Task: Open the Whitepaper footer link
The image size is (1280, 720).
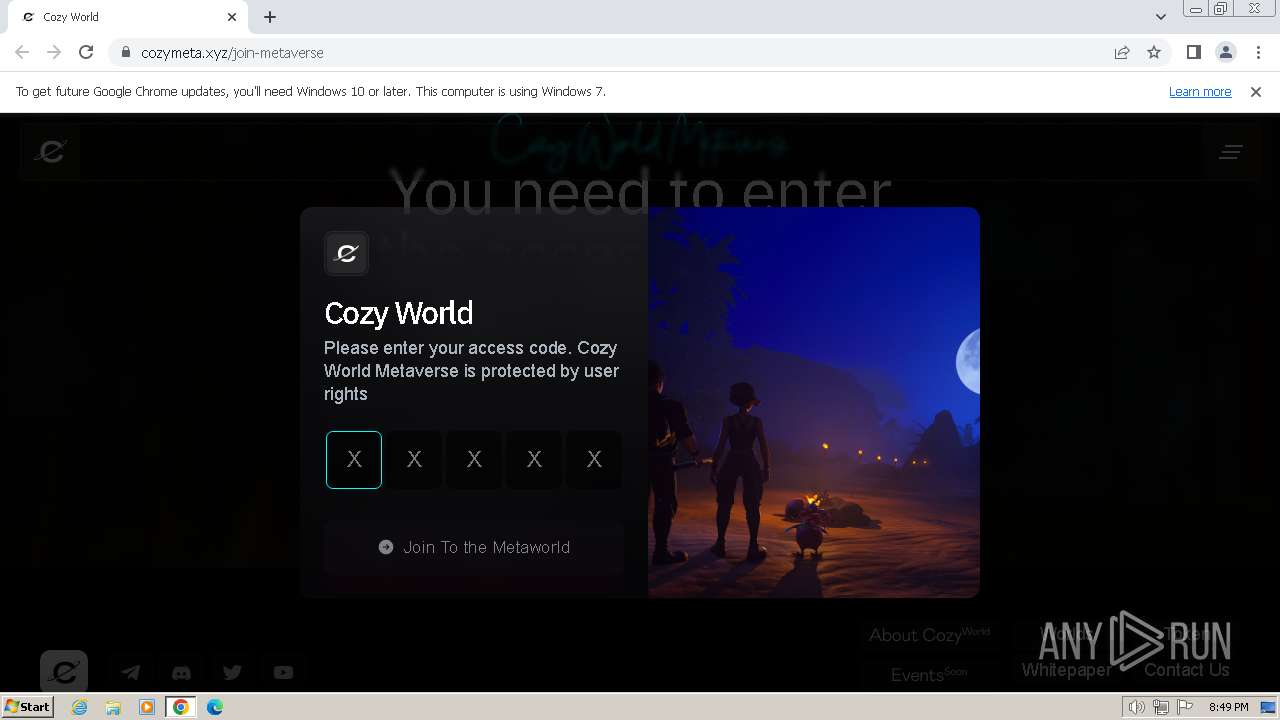Action: [x=1066, y=670]
